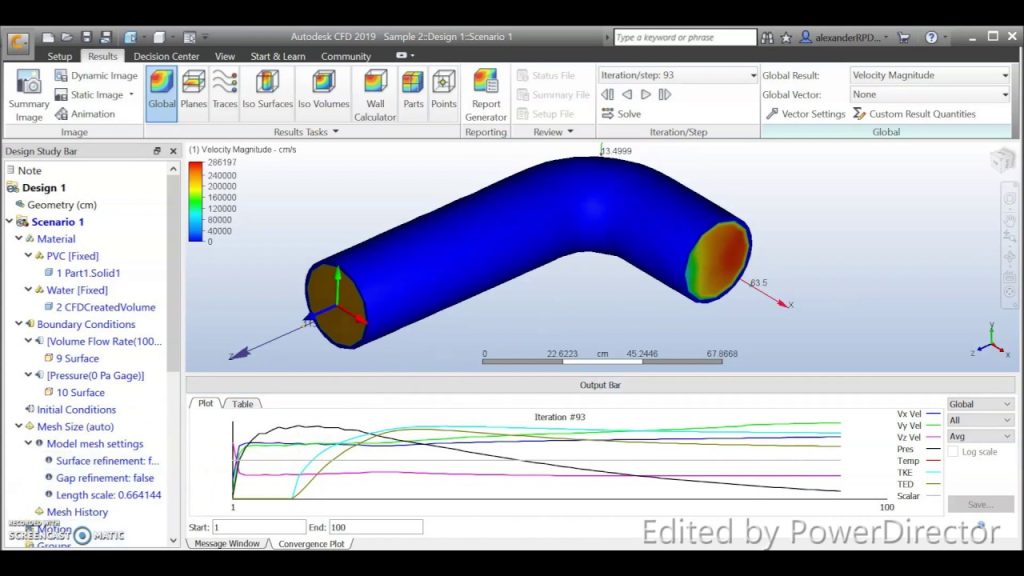Collapse the Material tree node
The width and height of the screenshot is (1024, 576).
coord(19,238)
